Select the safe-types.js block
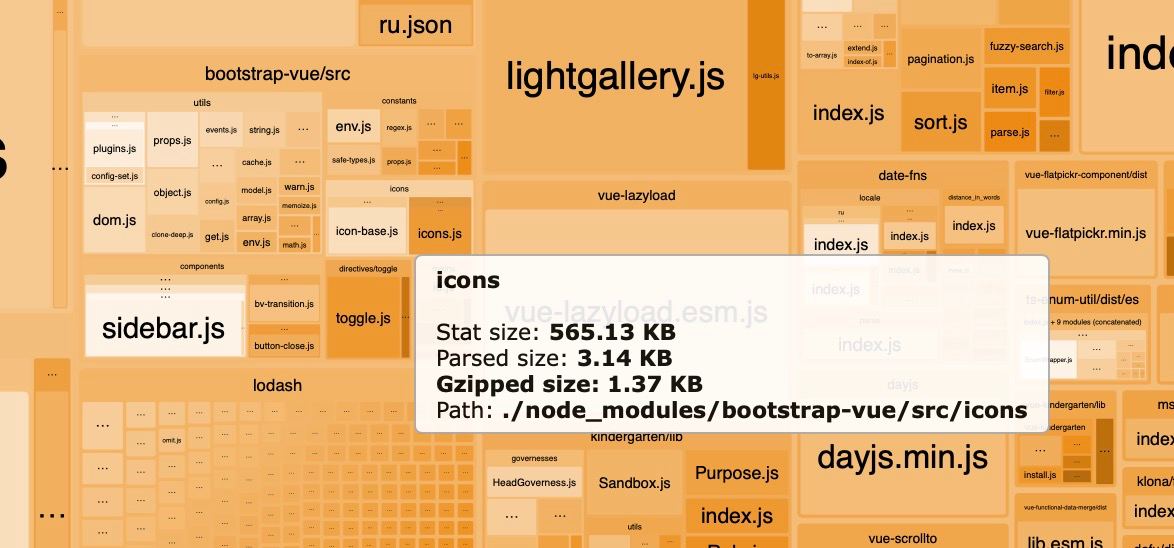The width and height of the screenshot is (1174, 548). click(x=353, y=160)
